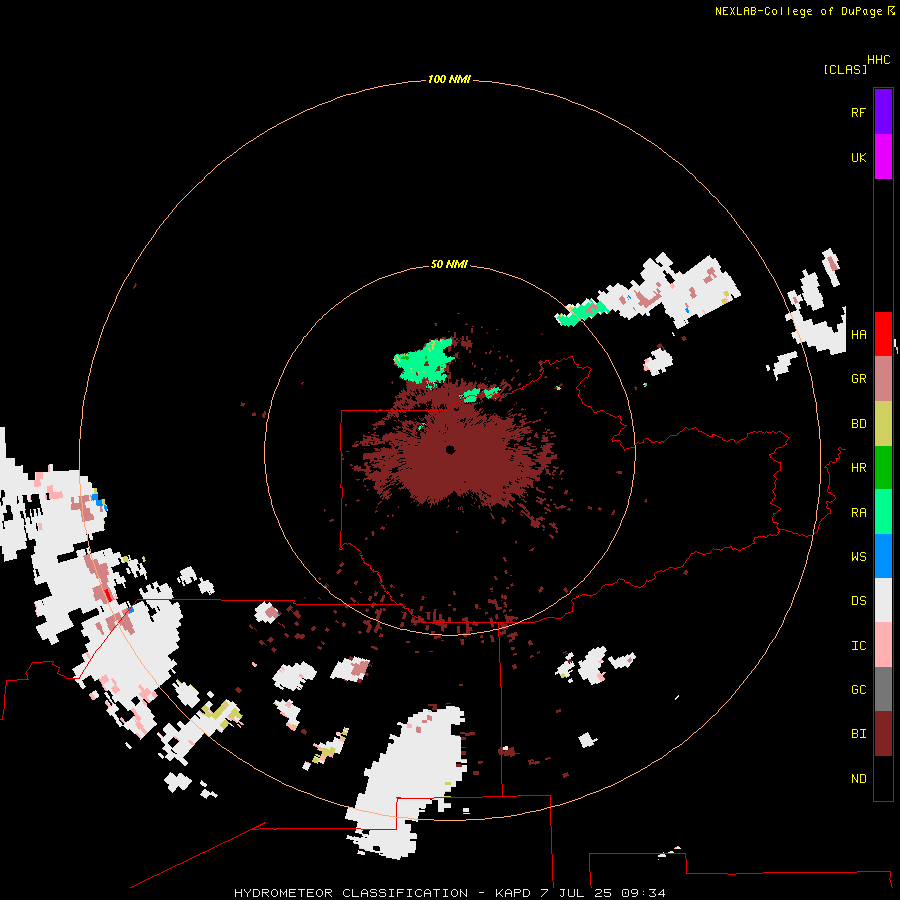Click the HHC product label

(878, 60)
